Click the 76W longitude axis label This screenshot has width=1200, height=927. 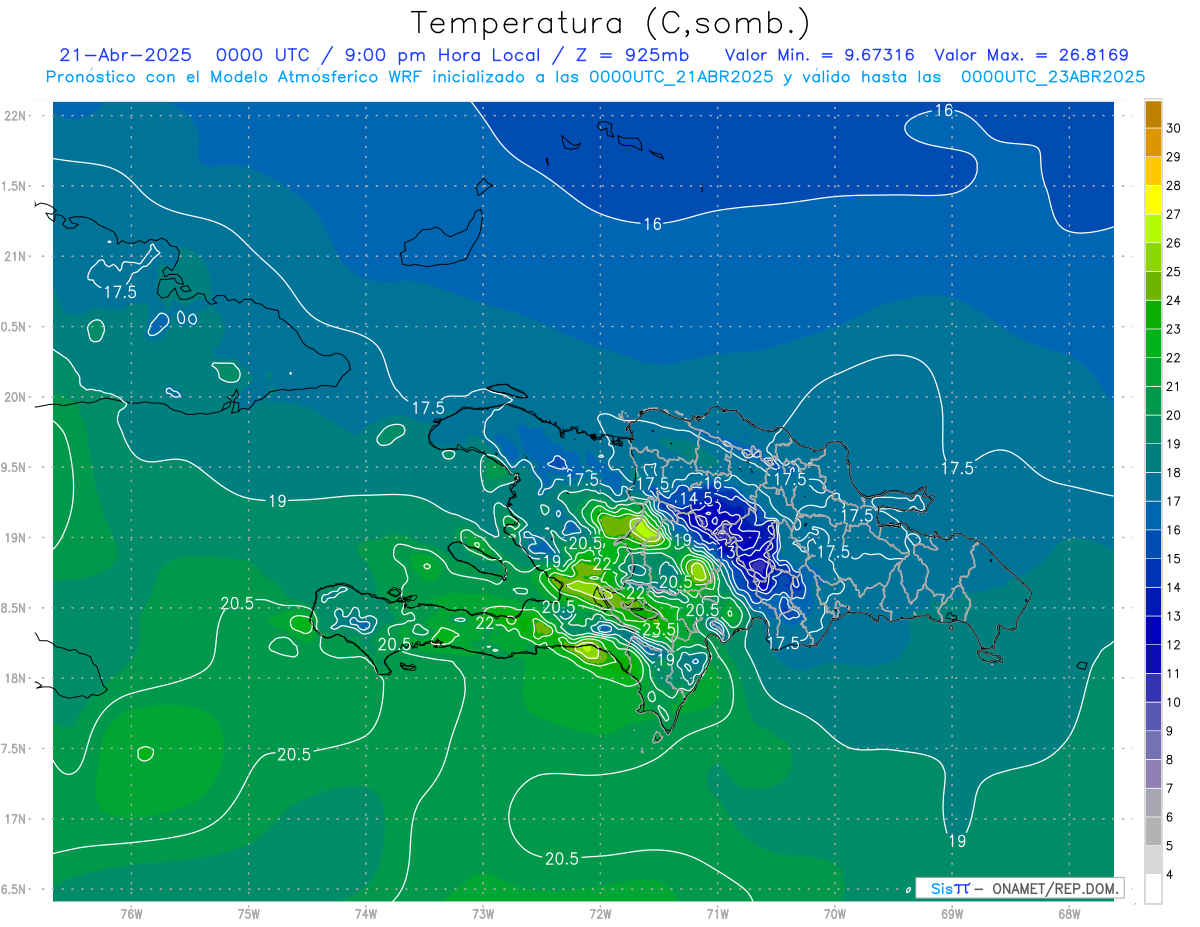[131, 913]
